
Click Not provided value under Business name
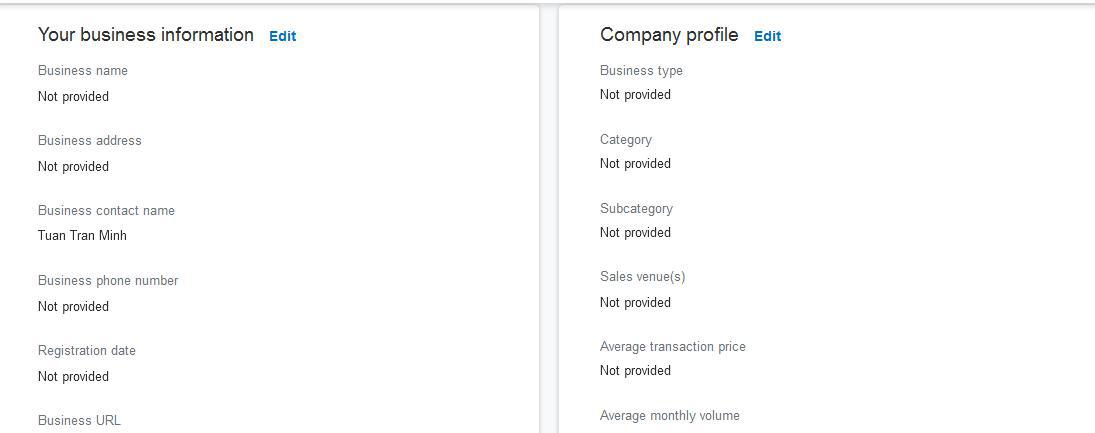pyautogui.click(x=73, y=97)
